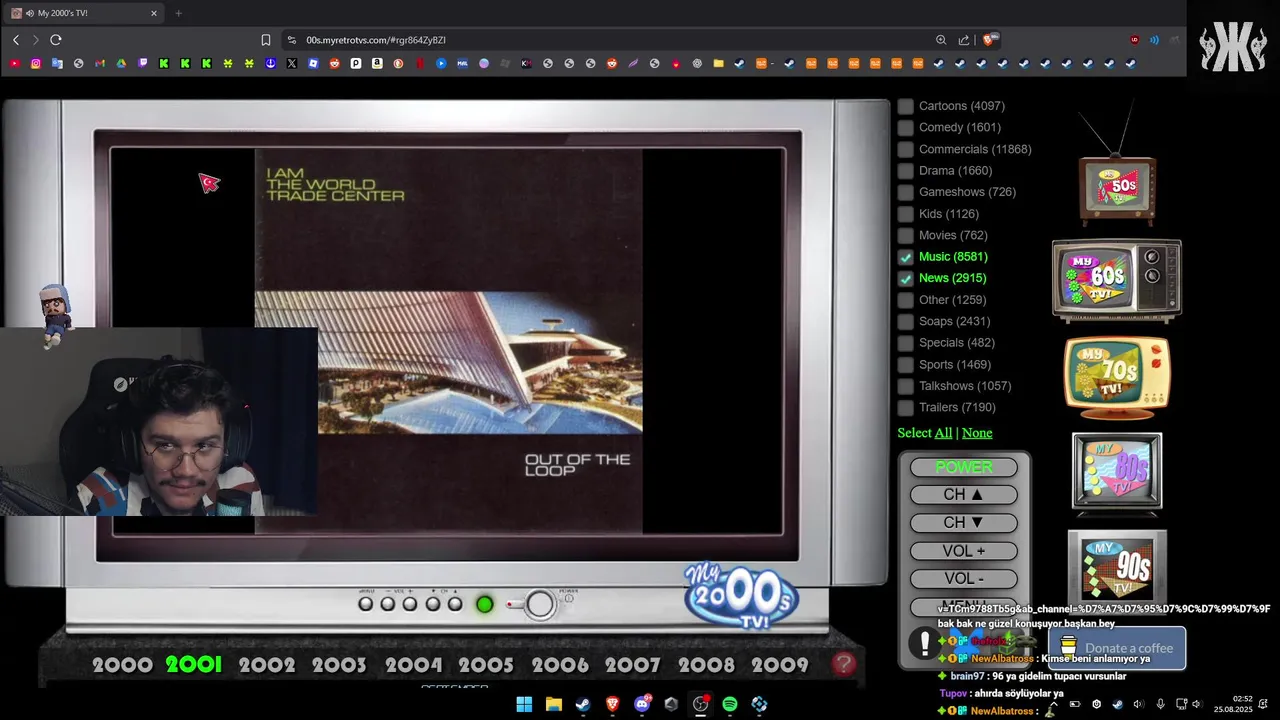
Task: Enable the Cartoons category checkbox
Action: pos(906,106)
